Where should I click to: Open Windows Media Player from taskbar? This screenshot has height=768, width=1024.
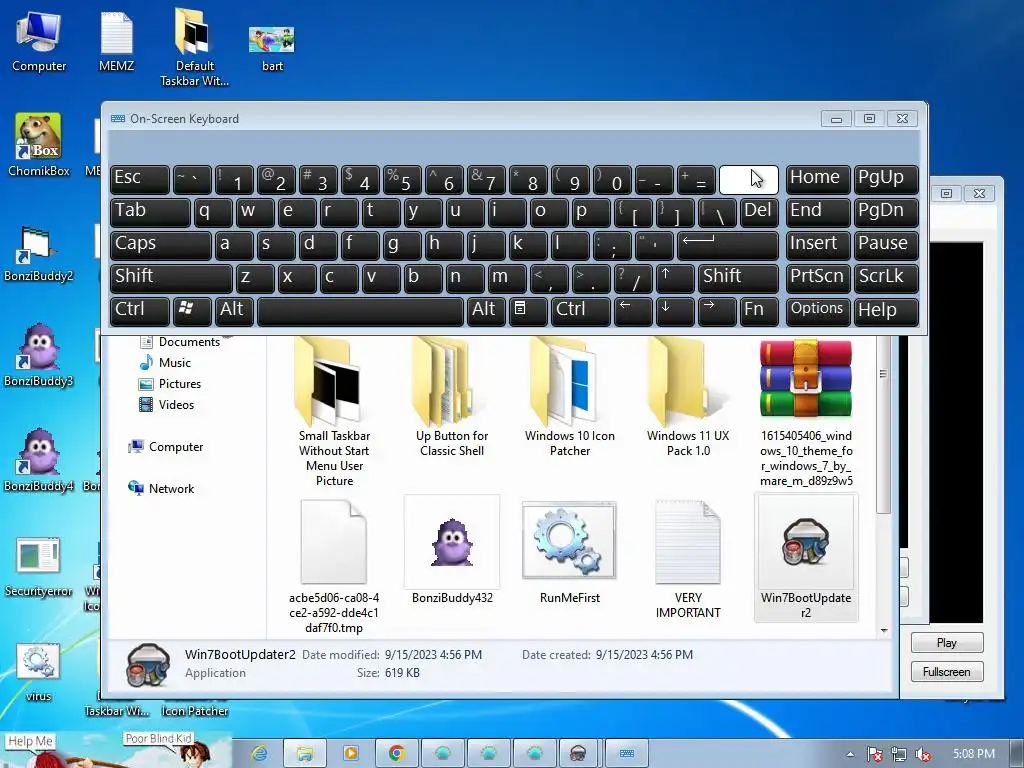(350, 754)
